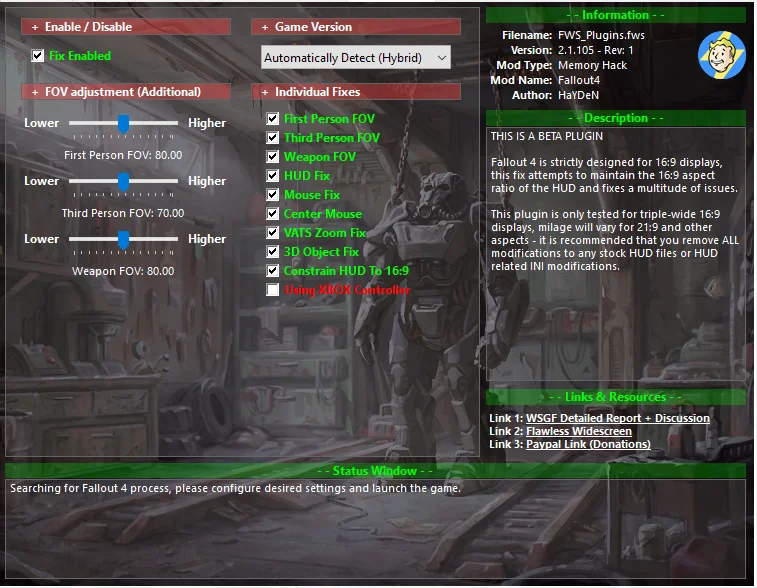
Task: Disable the Mouse Fix checkbox
Action: point(273,195)
